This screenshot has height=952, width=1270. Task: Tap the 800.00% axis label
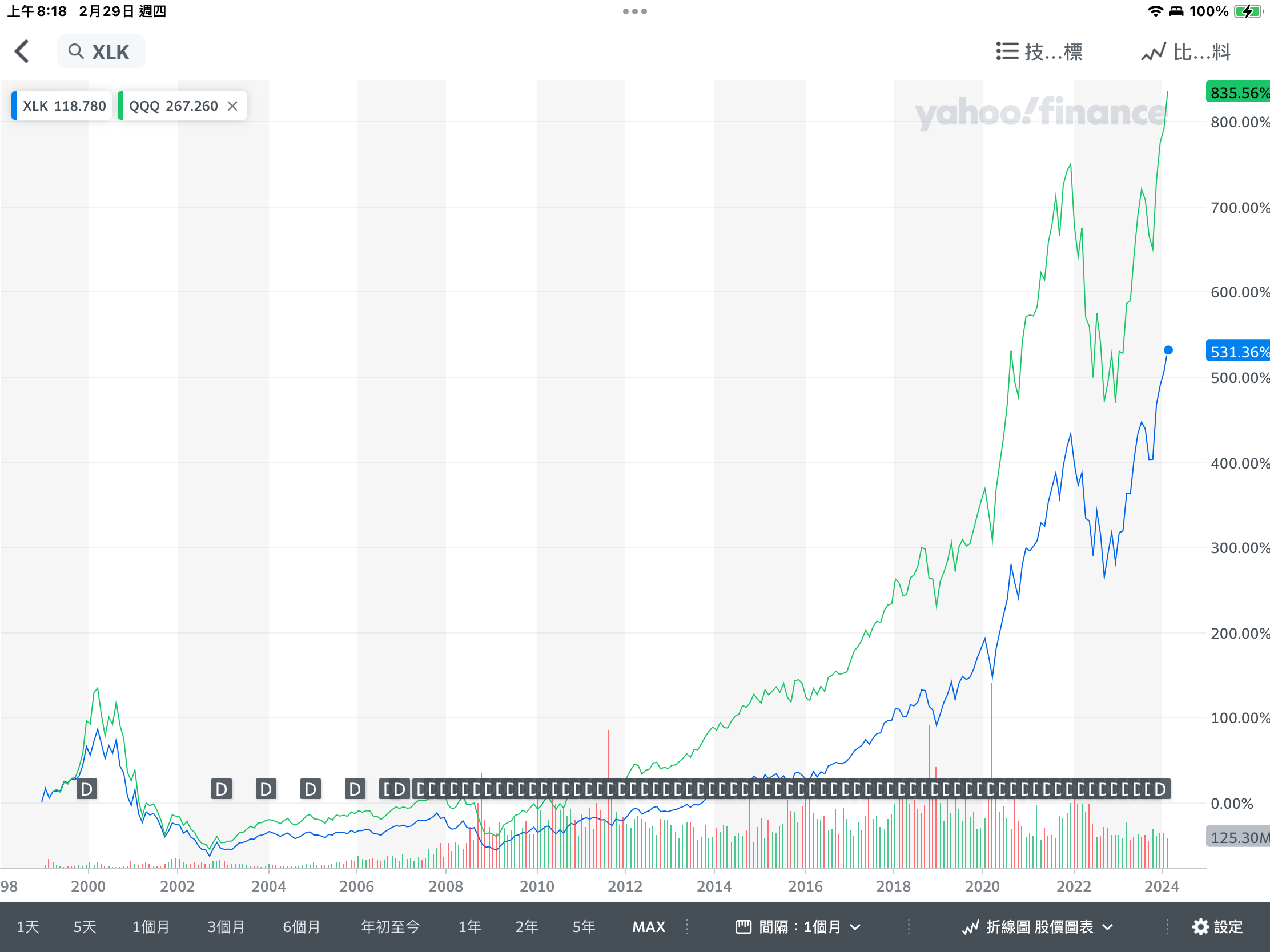pyautogui.click(x=1240, y=122)
